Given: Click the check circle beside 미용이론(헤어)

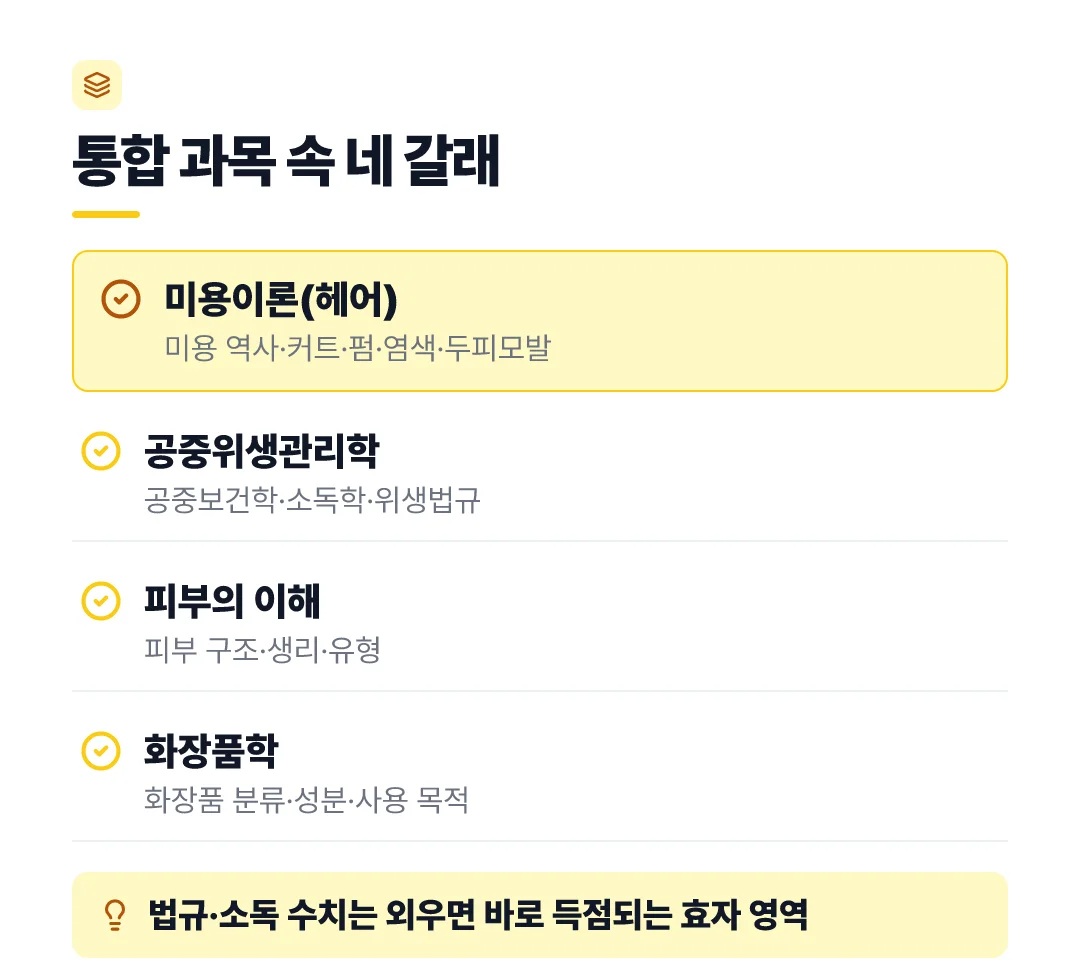Looking at the screenshot, I should [121, 299].
